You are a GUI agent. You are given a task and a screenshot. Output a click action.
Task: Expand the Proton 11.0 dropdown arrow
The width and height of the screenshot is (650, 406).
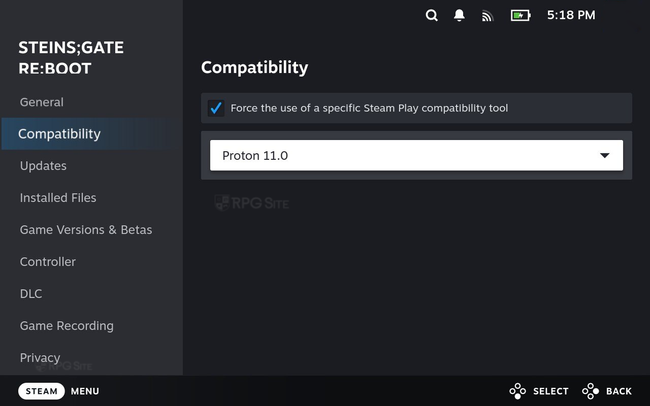pos(604,156)
